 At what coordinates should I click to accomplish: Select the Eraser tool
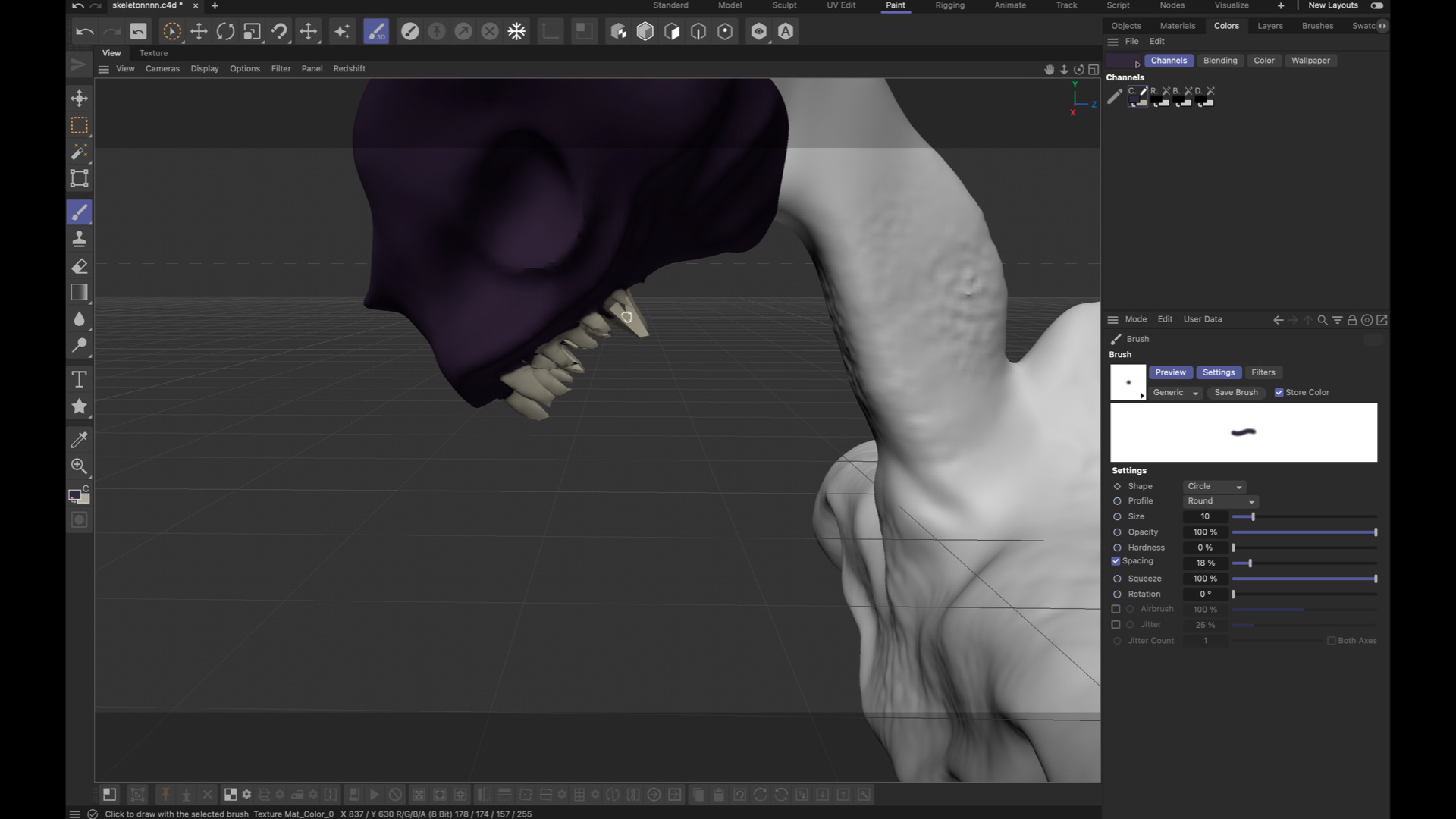point(79,266)
